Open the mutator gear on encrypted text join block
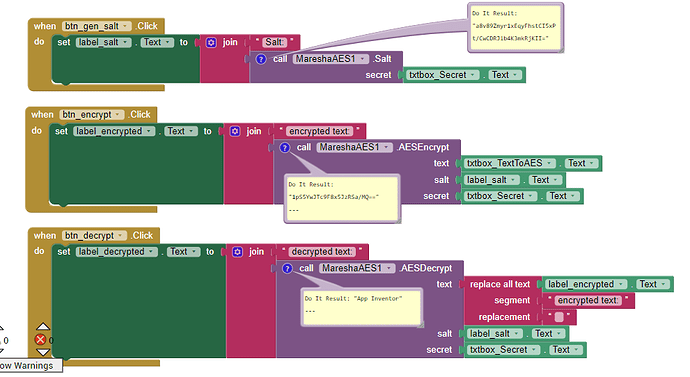 point(235,131)
